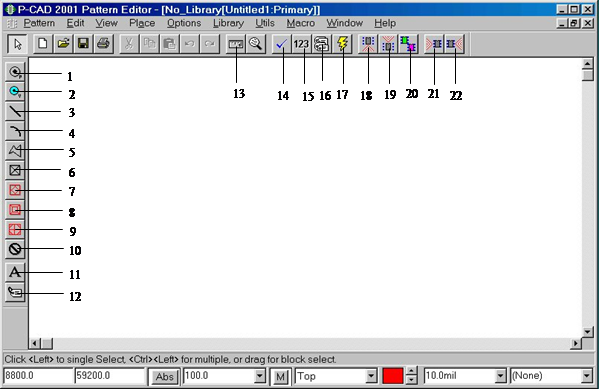Viewport: 599px width, 389px height.
Task: Click vertical scrollbar up arrow
Action: click(x=587, y=63)
